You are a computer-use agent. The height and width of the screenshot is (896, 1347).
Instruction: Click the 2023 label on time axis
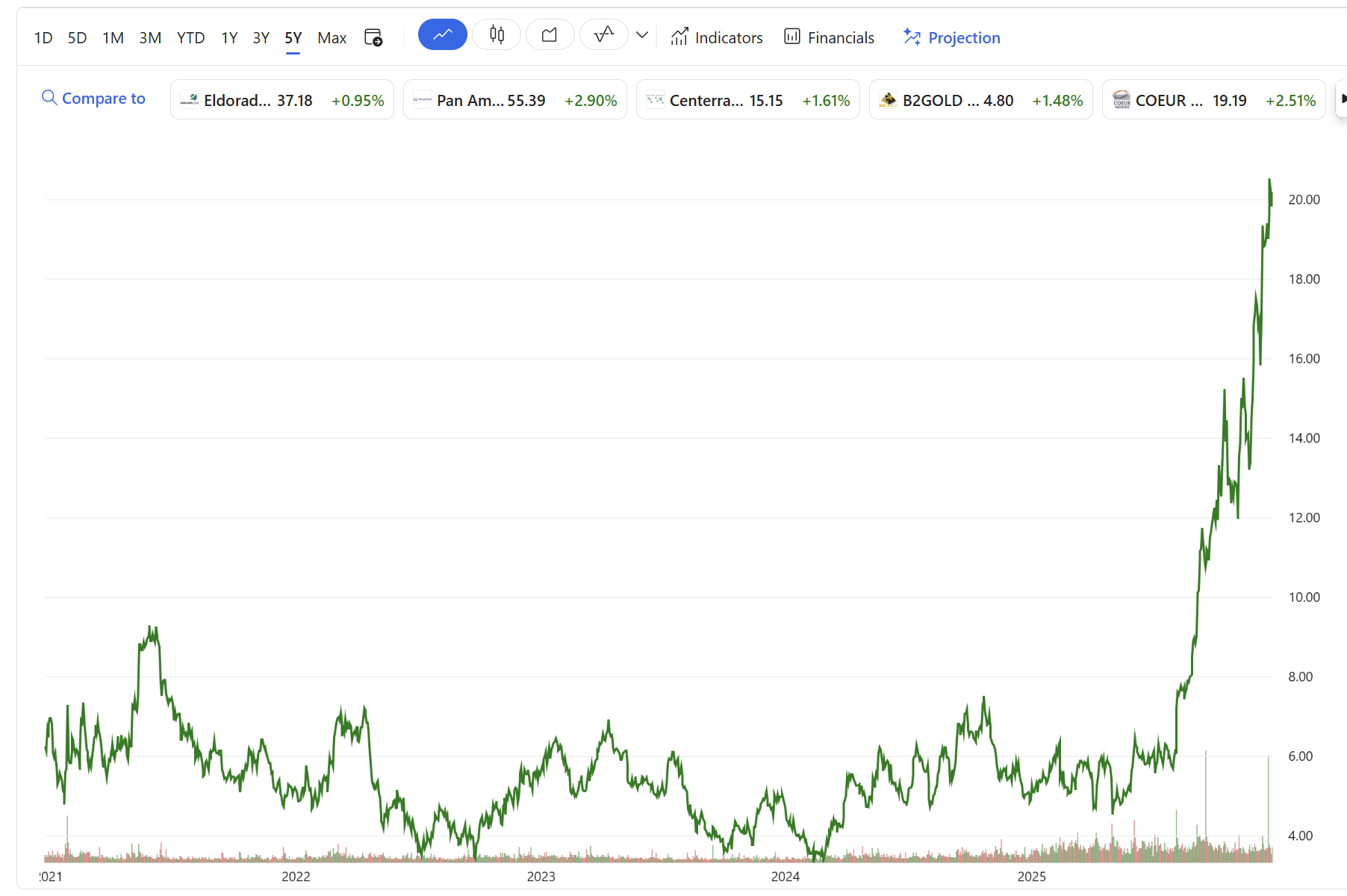coord(541,877)
